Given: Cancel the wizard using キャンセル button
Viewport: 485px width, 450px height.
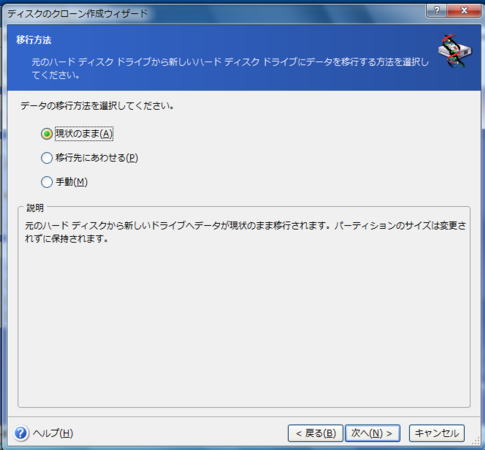Looking at the screenshot, I should point(437,433).
